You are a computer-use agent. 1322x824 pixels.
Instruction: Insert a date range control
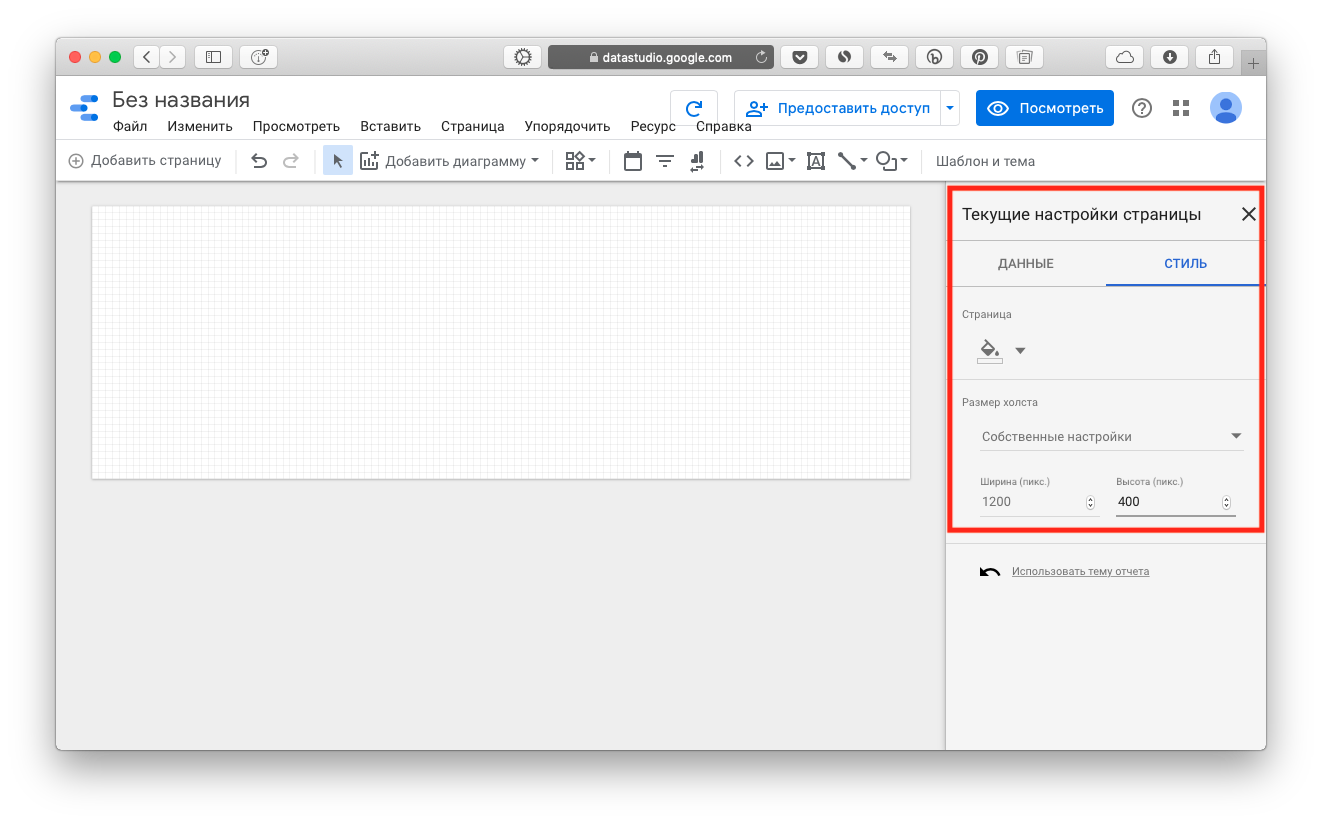[633, 161]
